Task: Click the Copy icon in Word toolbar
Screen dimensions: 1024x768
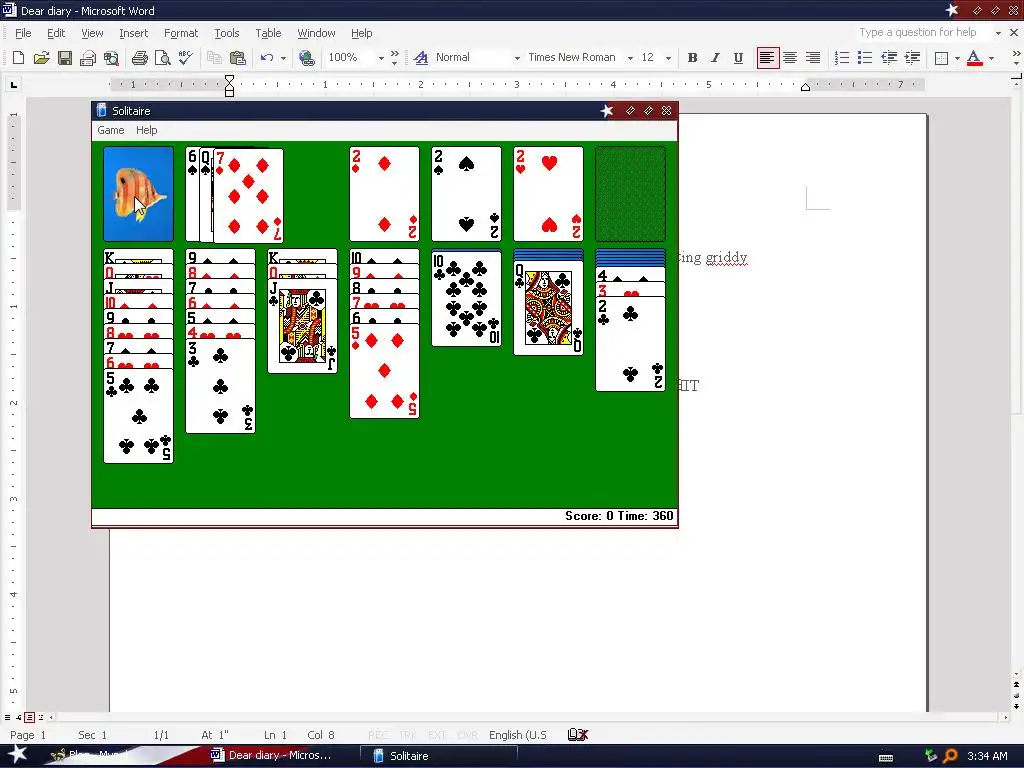Action: pyautogui.click(x=214, y=57)
